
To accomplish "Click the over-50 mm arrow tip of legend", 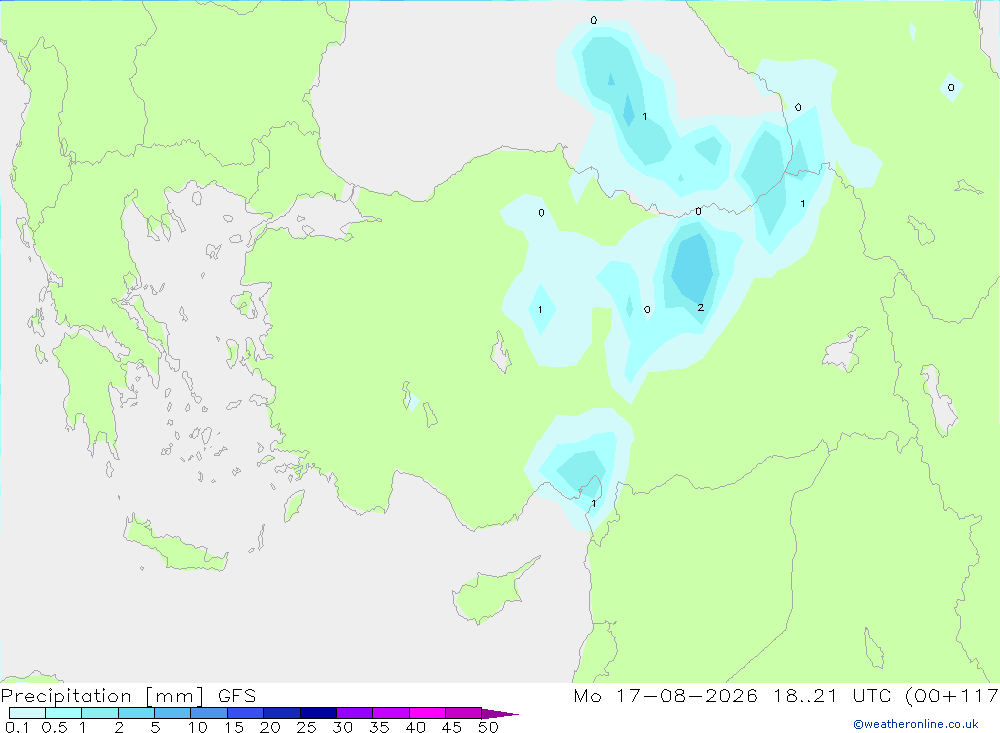I will click(499, 714).
